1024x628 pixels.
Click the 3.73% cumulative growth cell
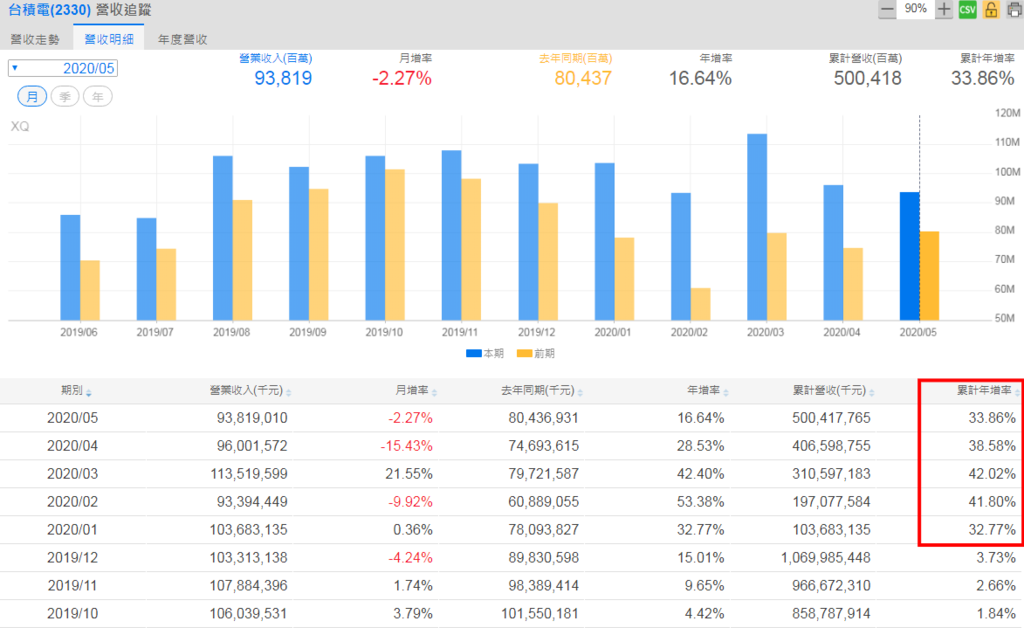point(996,558)
